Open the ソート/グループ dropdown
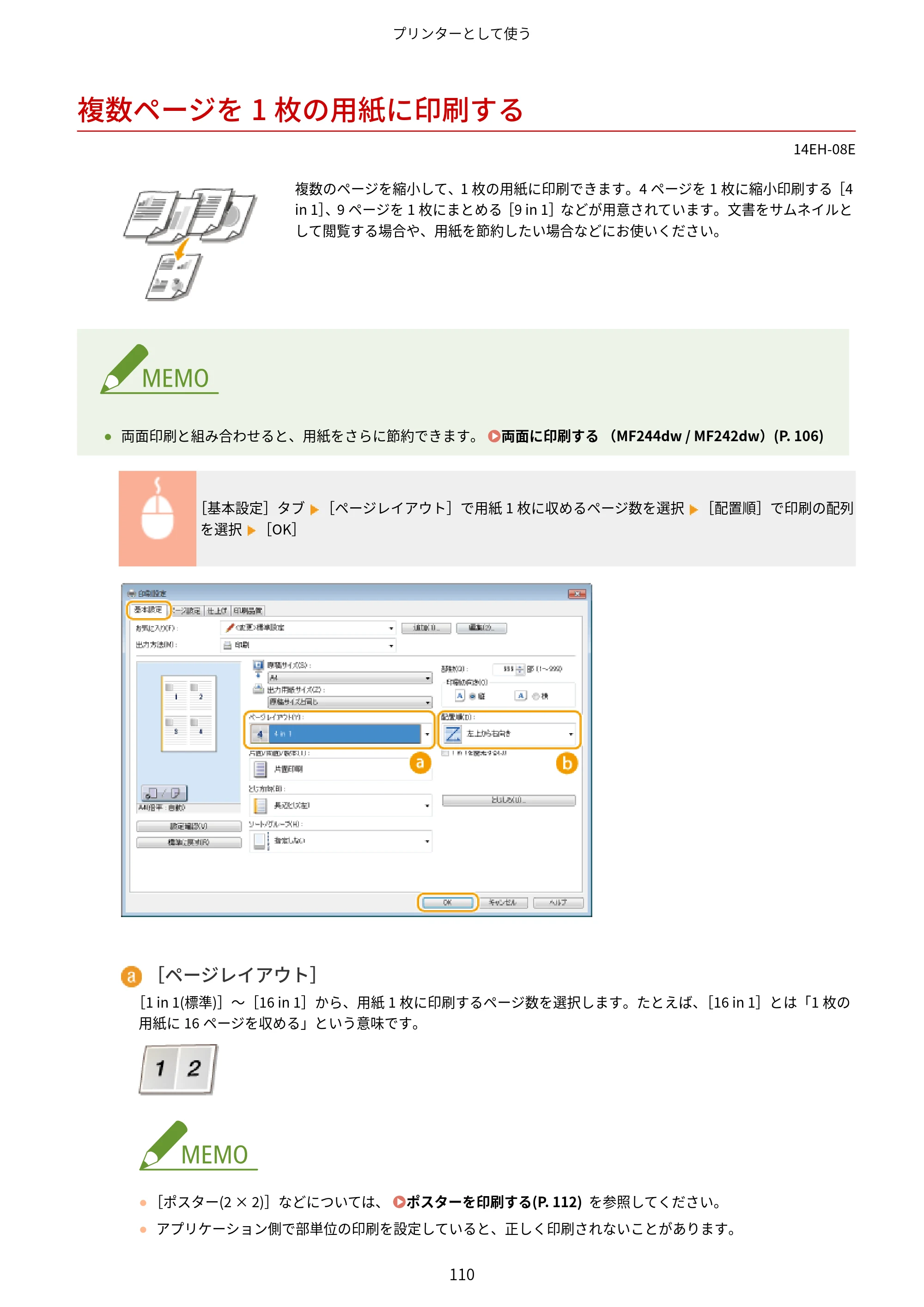The width and height of the screenshot is (924, 1307). 340,841
